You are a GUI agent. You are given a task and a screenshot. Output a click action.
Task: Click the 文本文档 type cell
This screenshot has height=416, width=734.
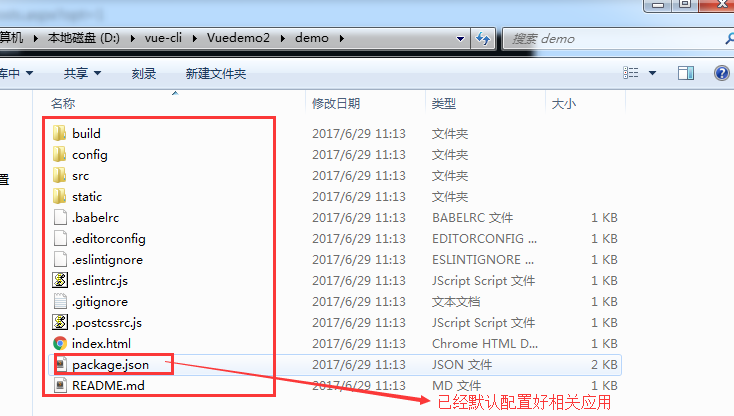coord(456,301)
